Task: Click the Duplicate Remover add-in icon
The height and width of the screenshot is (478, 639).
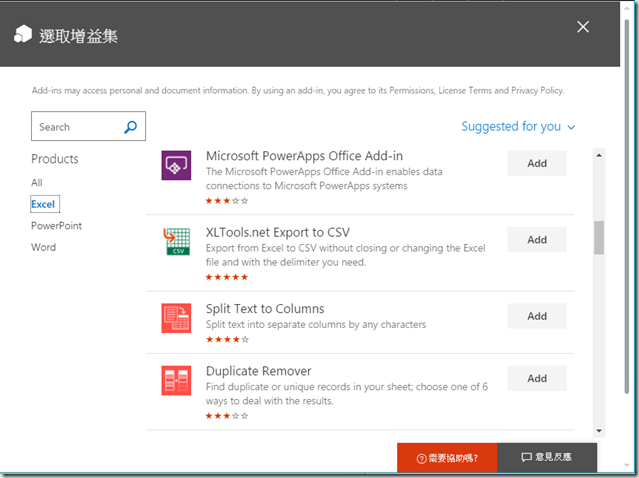Action: click(x=176, y=380)
